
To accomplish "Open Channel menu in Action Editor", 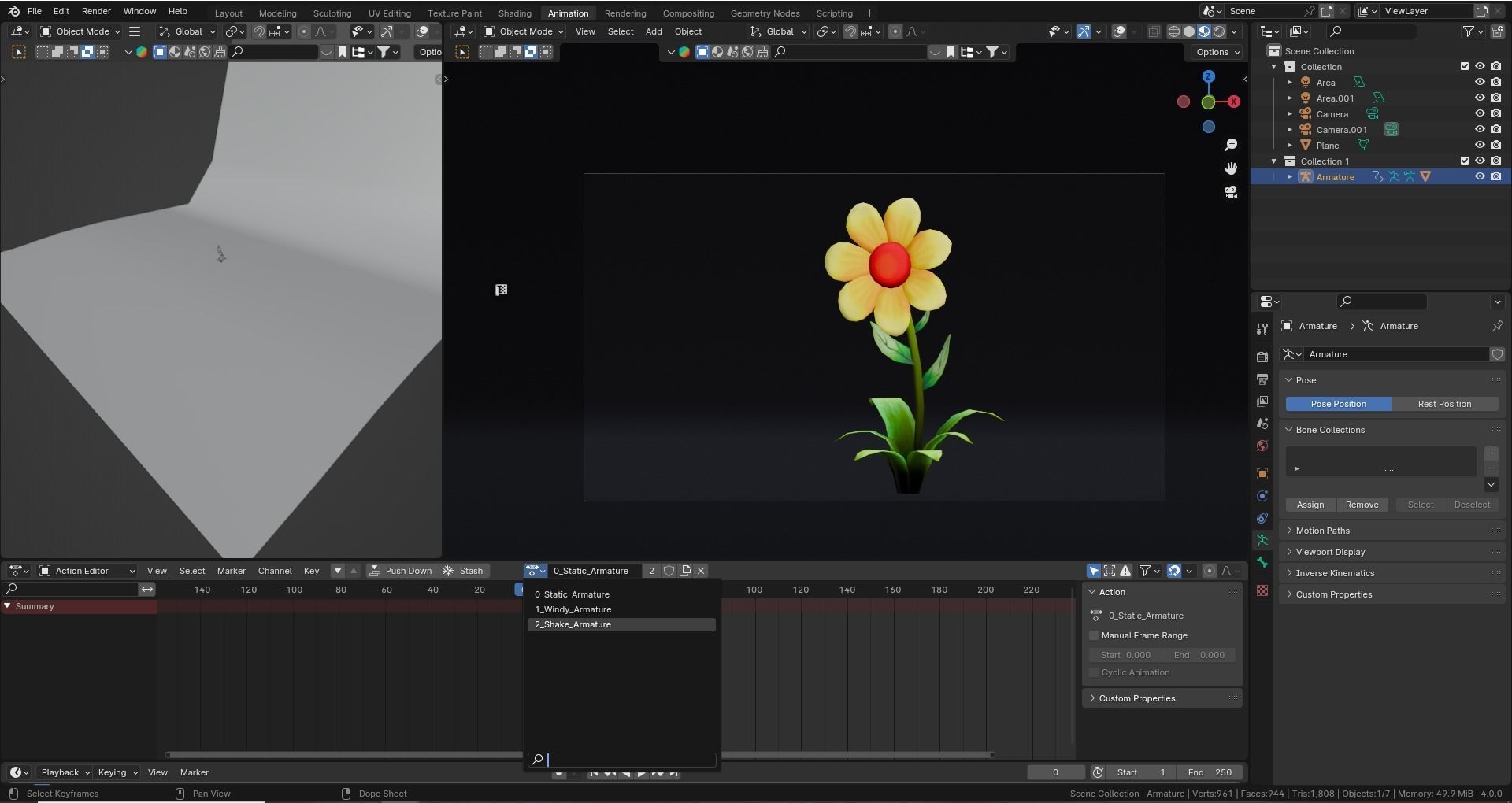I will pos(275,571).
